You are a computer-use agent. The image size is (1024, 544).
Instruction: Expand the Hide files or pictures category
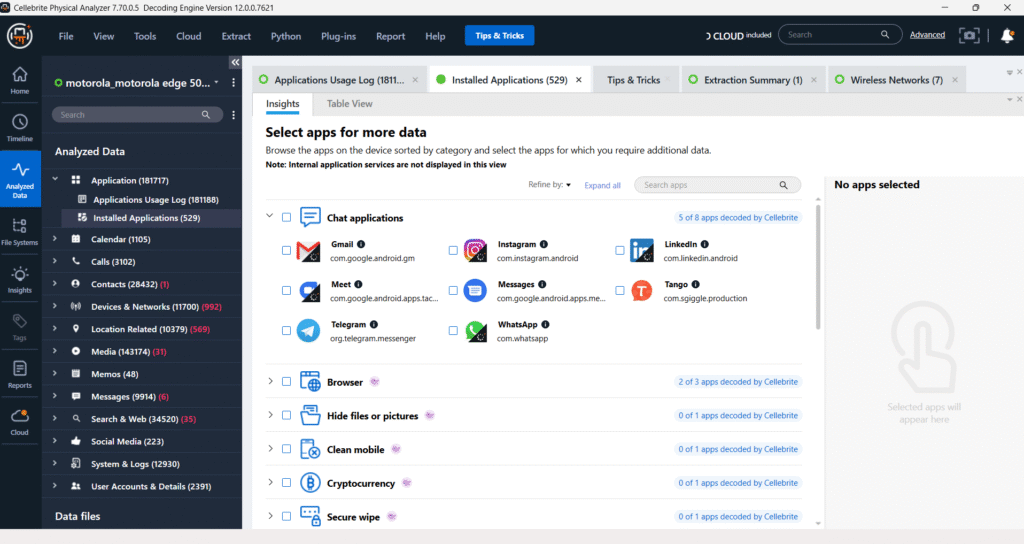pos(270,415)
